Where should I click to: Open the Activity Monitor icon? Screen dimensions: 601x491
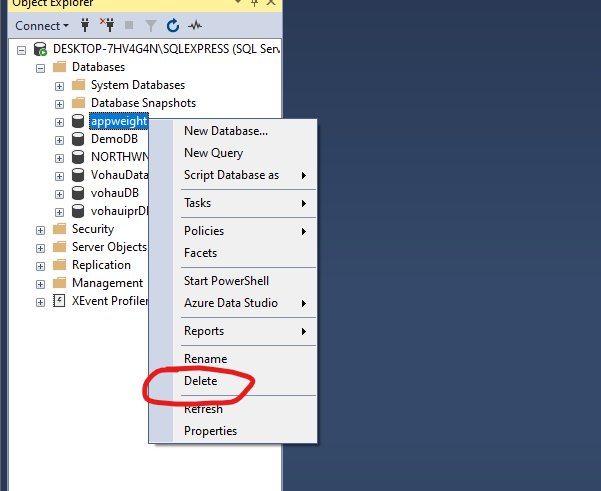coord(195,25)
